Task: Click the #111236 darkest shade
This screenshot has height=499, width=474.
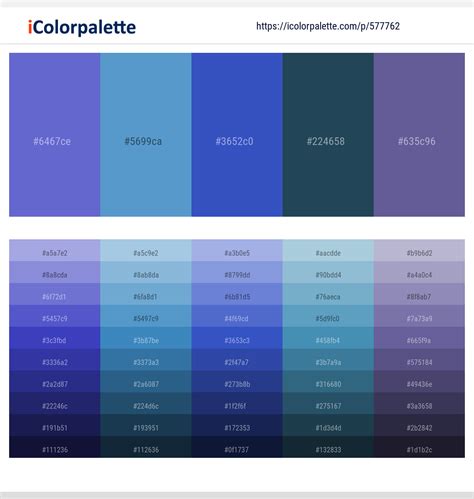Action: coord(55,447)
